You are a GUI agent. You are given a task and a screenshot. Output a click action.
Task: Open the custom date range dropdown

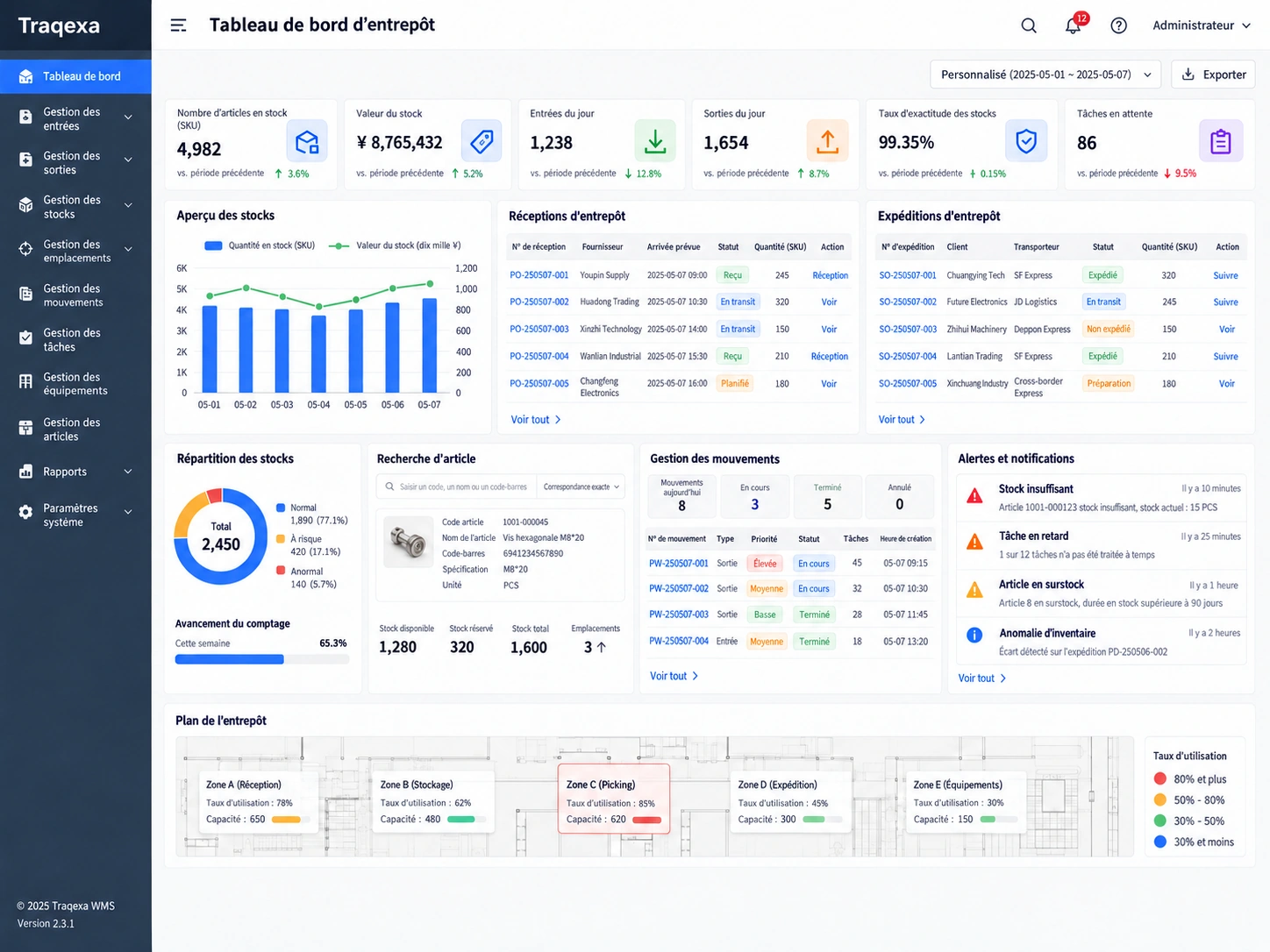1045,75
